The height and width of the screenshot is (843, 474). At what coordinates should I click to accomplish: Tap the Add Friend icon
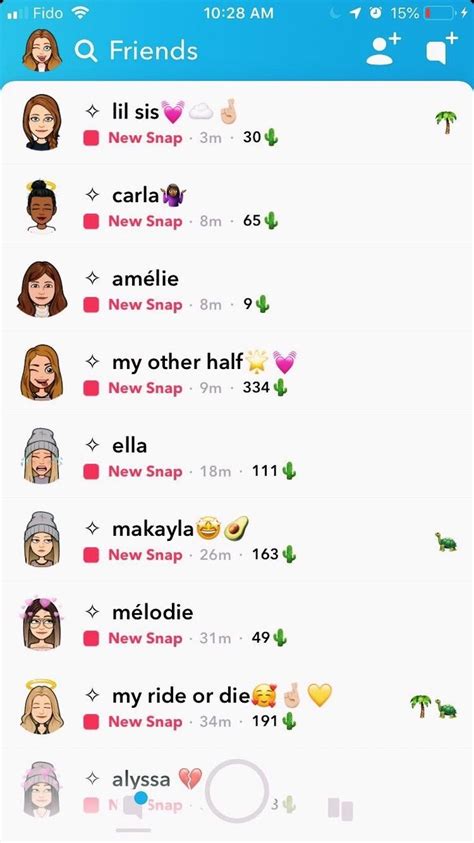click(x=384, y=49)
